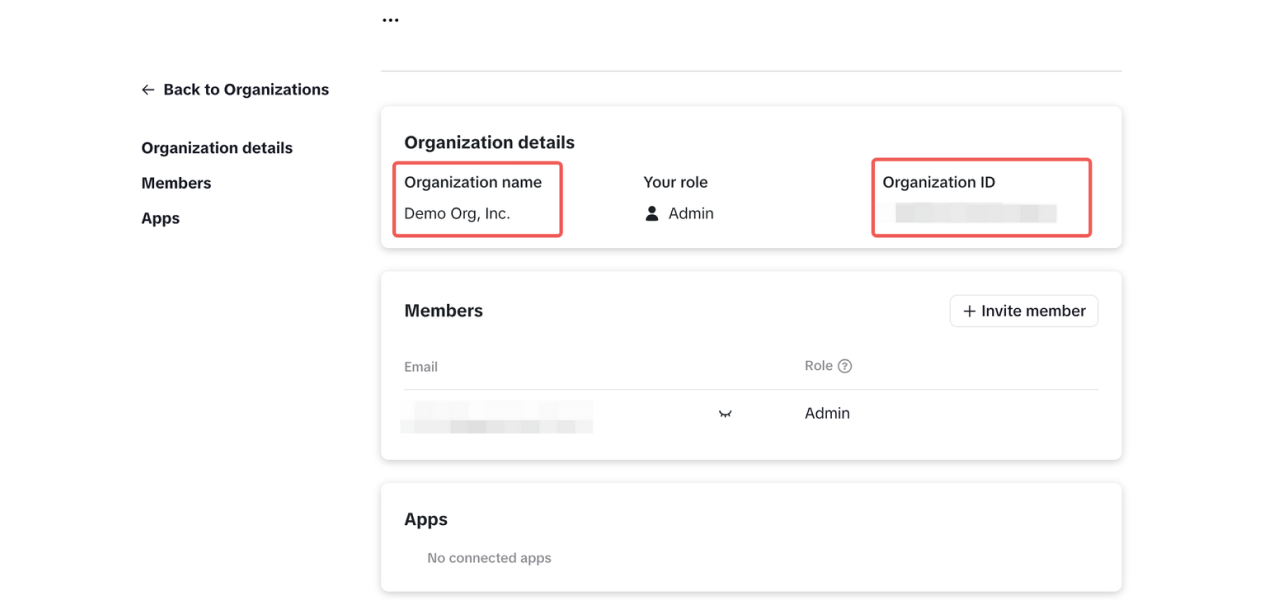Viewport: 1280px width, 600px height.
Task: Click the Role column header label
Action: pyautogui.click(x=818, y=366)
